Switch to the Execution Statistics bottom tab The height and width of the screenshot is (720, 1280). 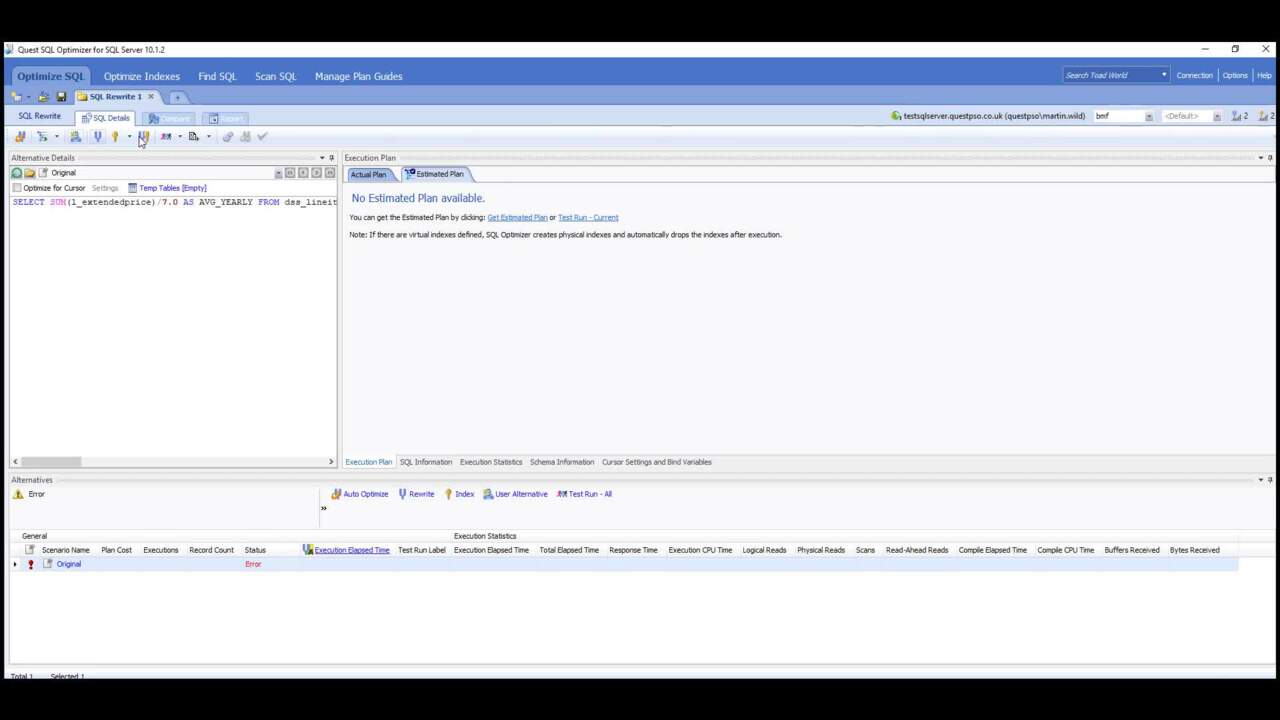[x=491, y=462]
